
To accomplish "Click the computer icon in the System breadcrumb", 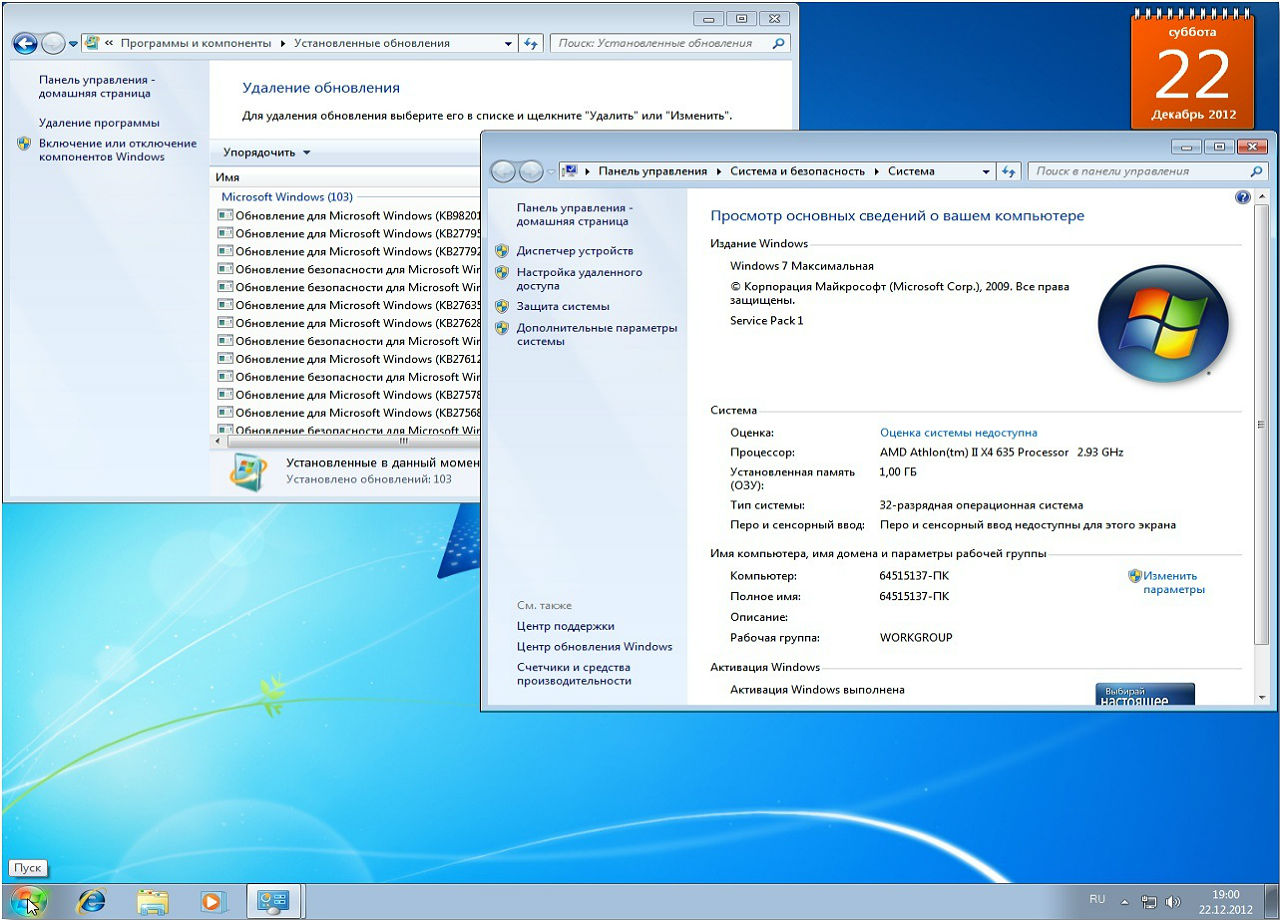I will (570, 171).
